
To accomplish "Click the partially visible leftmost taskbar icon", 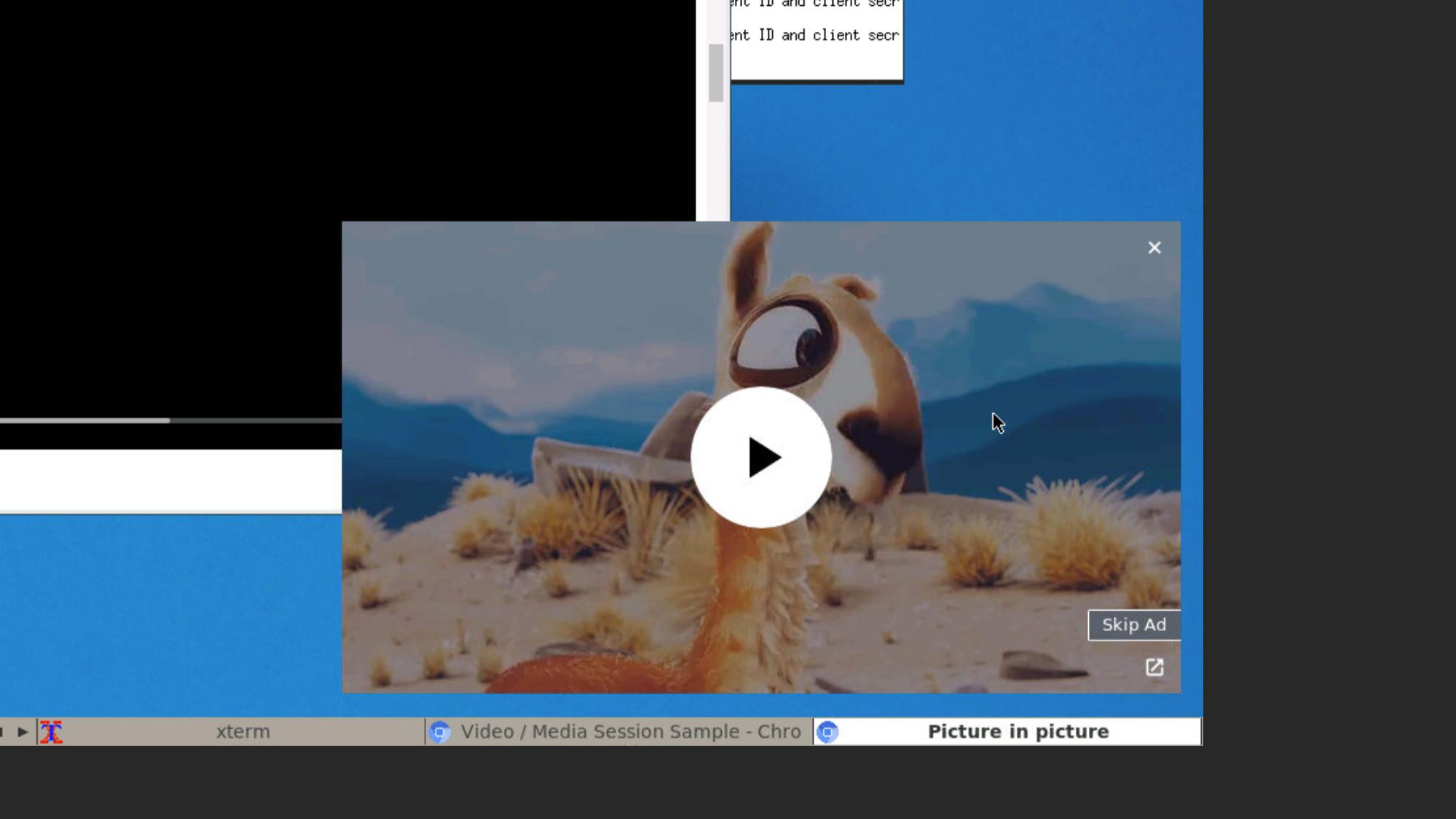I will [2, 732].
